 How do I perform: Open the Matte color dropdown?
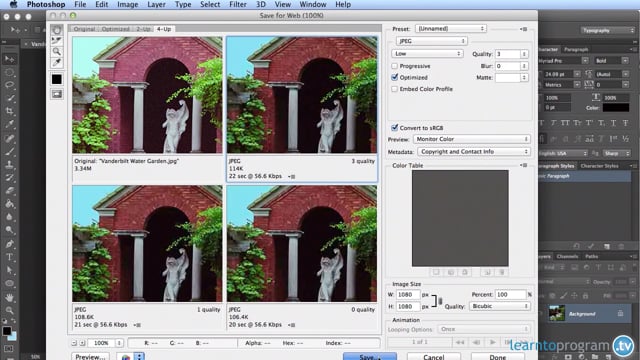click(x=524, y=78)
